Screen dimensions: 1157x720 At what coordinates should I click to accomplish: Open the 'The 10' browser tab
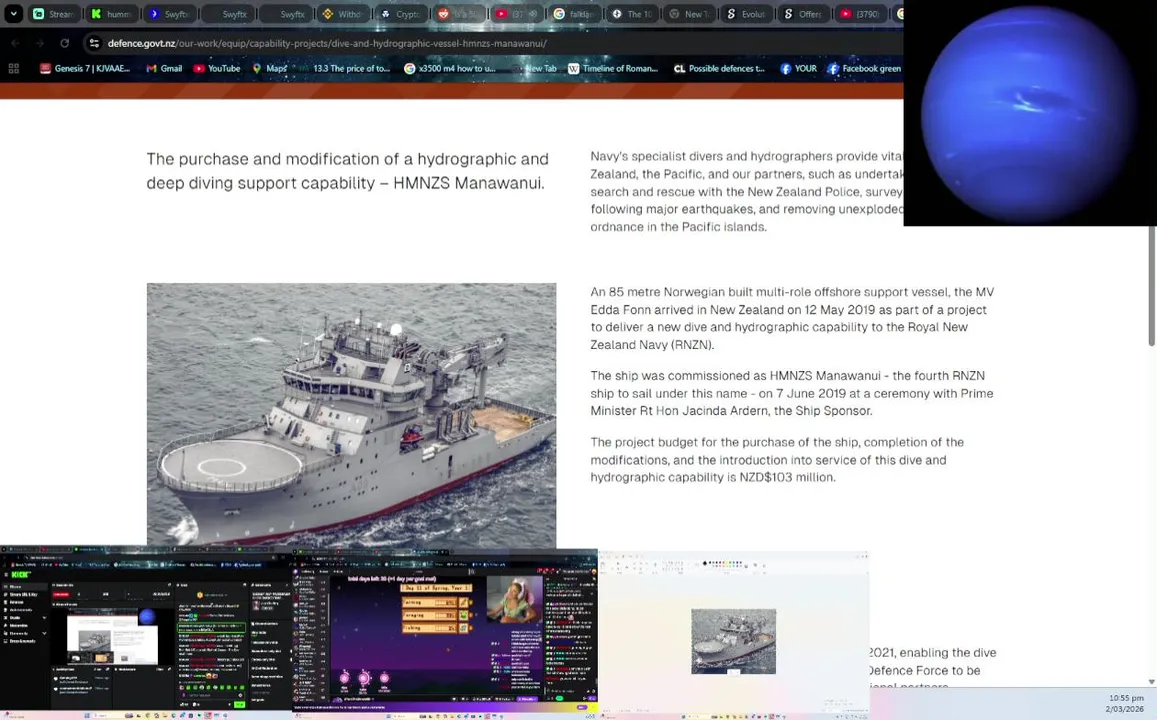[x=630, y=14]
